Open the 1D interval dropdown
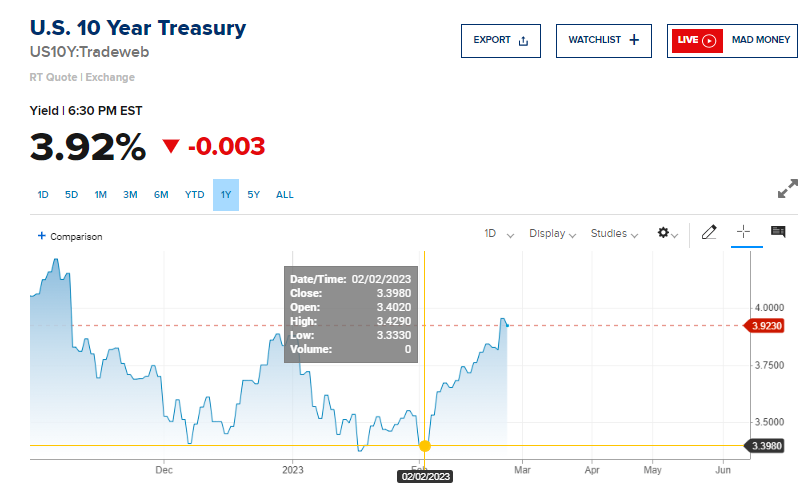812x490 pixels. coord(499,233)
